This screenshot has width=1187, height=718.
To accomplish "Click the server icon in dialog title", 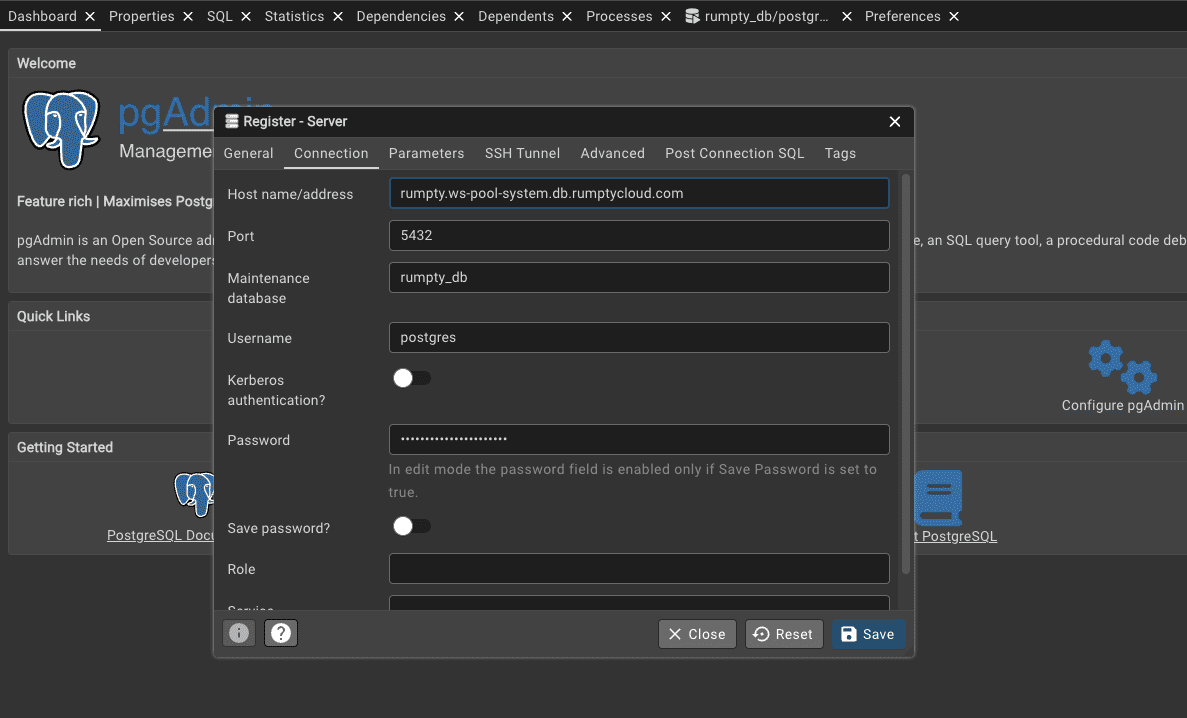I will click(x=232, y=121).
